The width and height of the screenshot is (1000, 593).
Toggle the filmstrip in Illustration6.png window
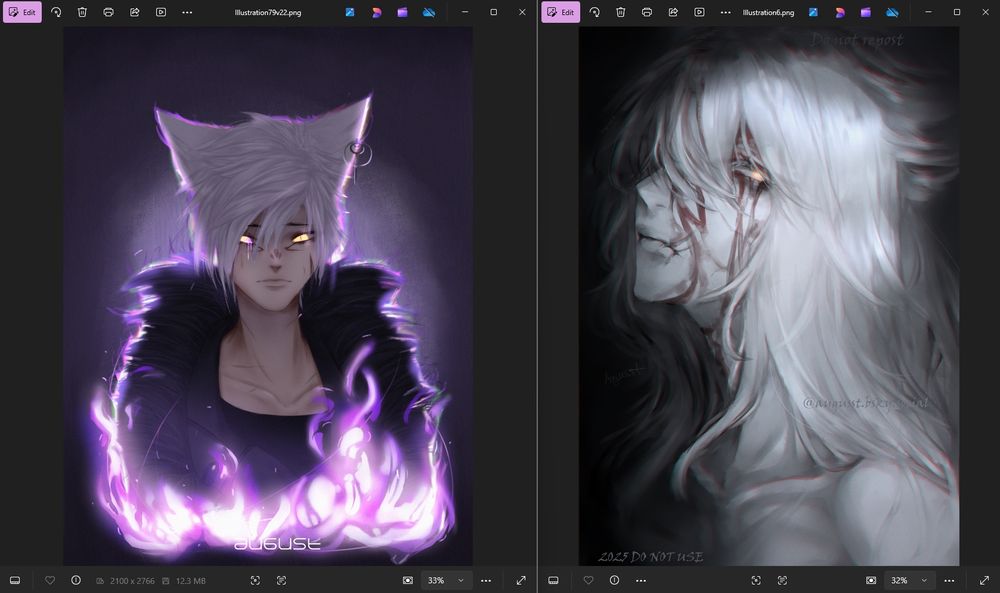pyautogui.click(x=553, y=580)
